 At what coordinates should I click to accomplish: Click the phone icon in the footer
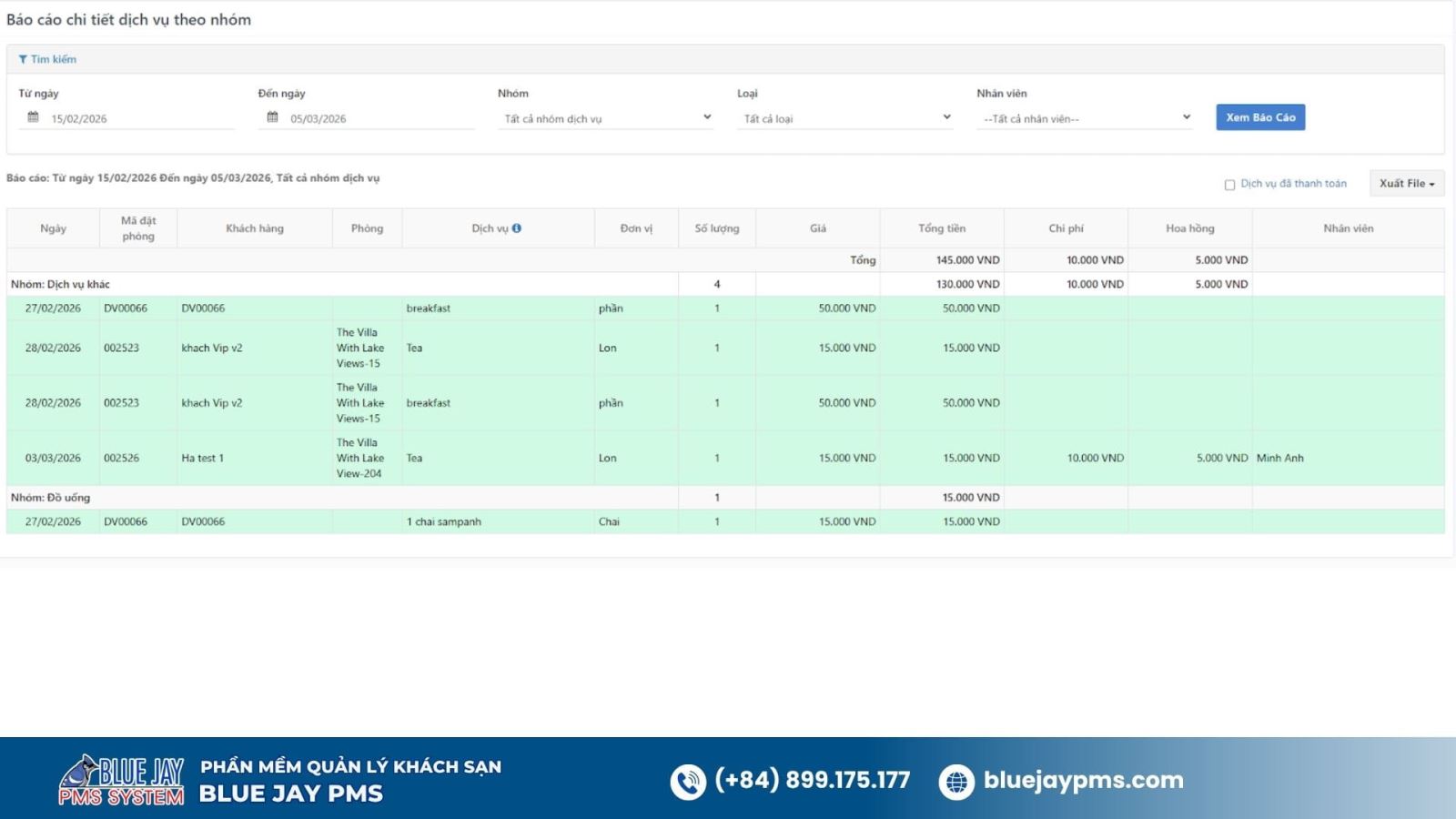[x=688, y=782]
